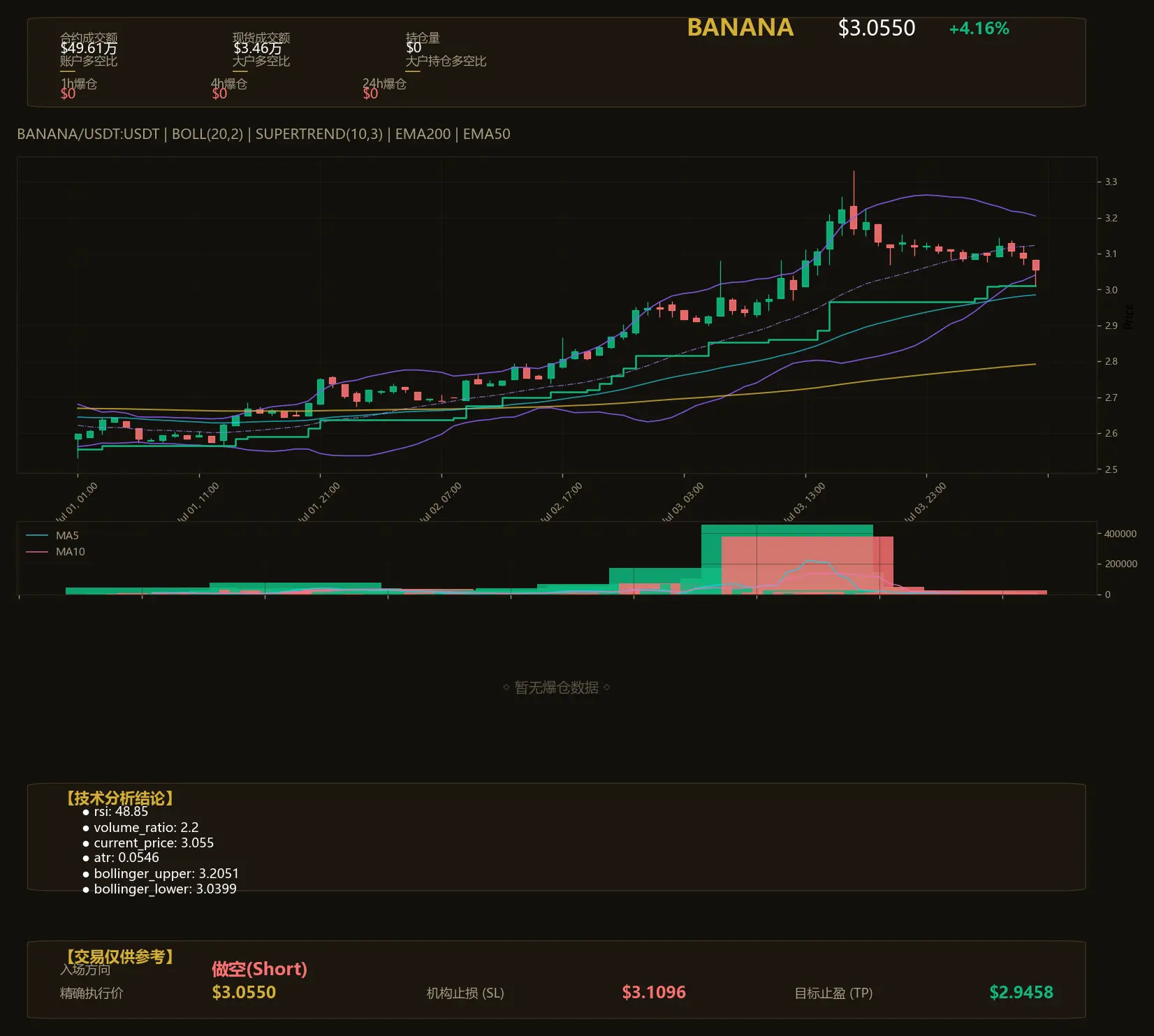Click the 【技术分析结论】 heading
The image size is (1154, 1036).
pyautogui.click(x=119, y=798)
